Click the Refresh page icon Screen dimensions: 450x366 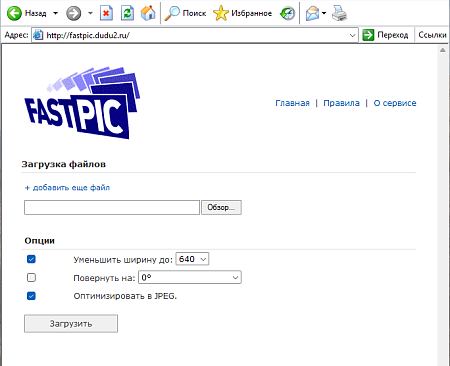pyautogui.click(x=127, y=13)
